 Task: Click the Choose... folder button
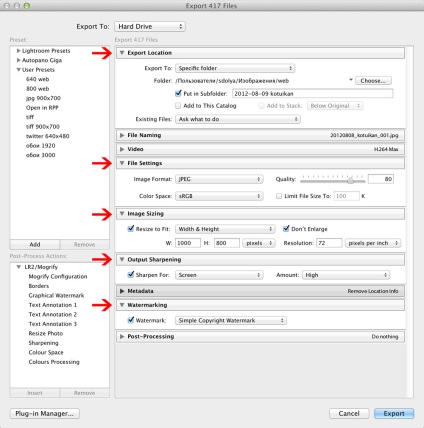pos(373,81)
